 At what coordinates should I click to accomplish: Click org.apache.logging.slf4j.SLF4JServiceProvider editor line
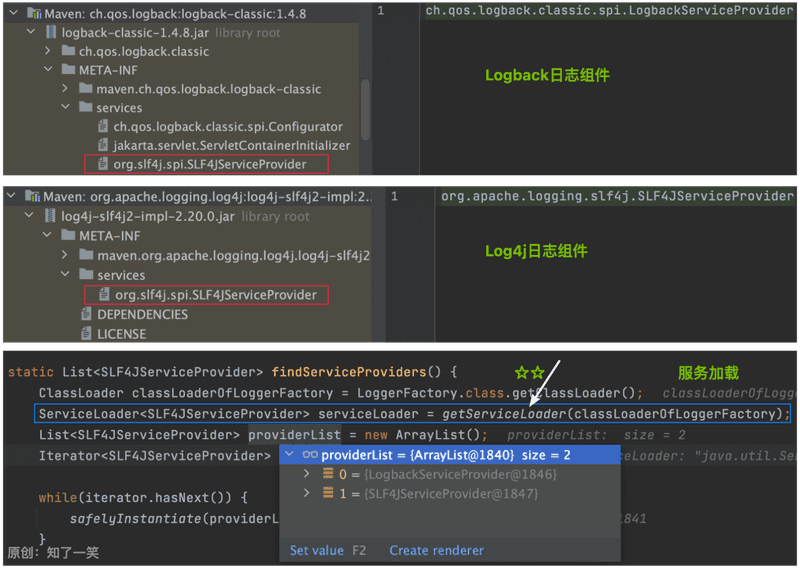[x=617, y=196]
